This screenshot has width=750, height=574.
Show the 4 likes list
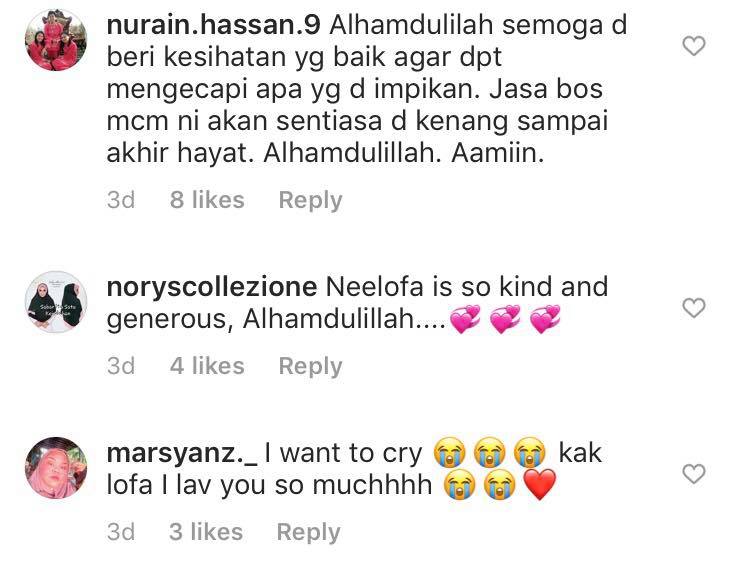[207, 366]
